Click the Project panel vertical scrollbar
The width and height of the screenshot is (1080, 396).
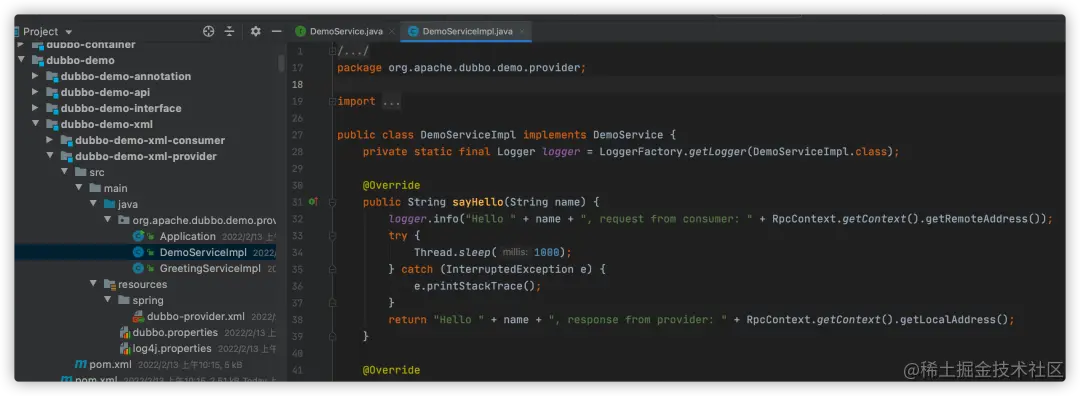(281, 63)
